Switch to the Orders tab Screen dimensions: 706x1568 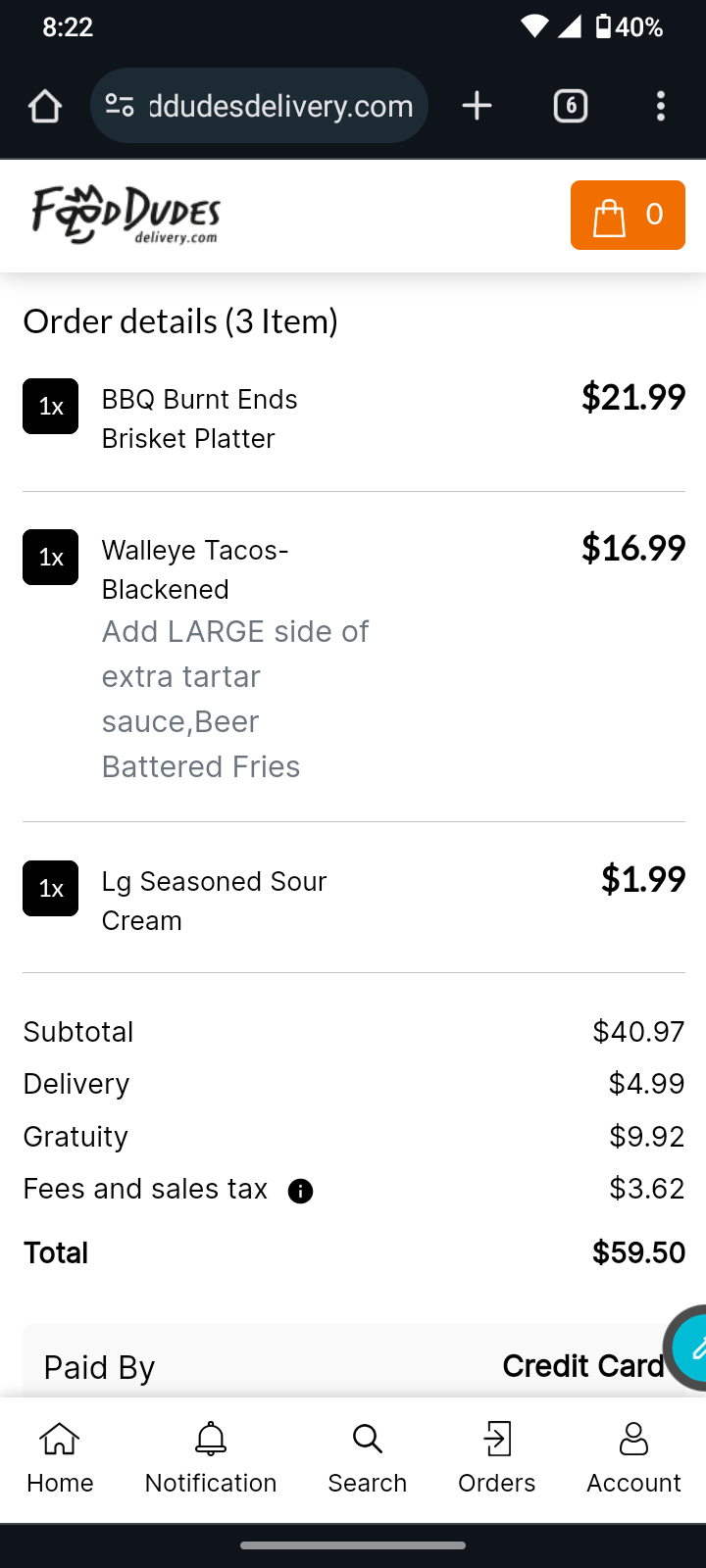click(497, 1459)
